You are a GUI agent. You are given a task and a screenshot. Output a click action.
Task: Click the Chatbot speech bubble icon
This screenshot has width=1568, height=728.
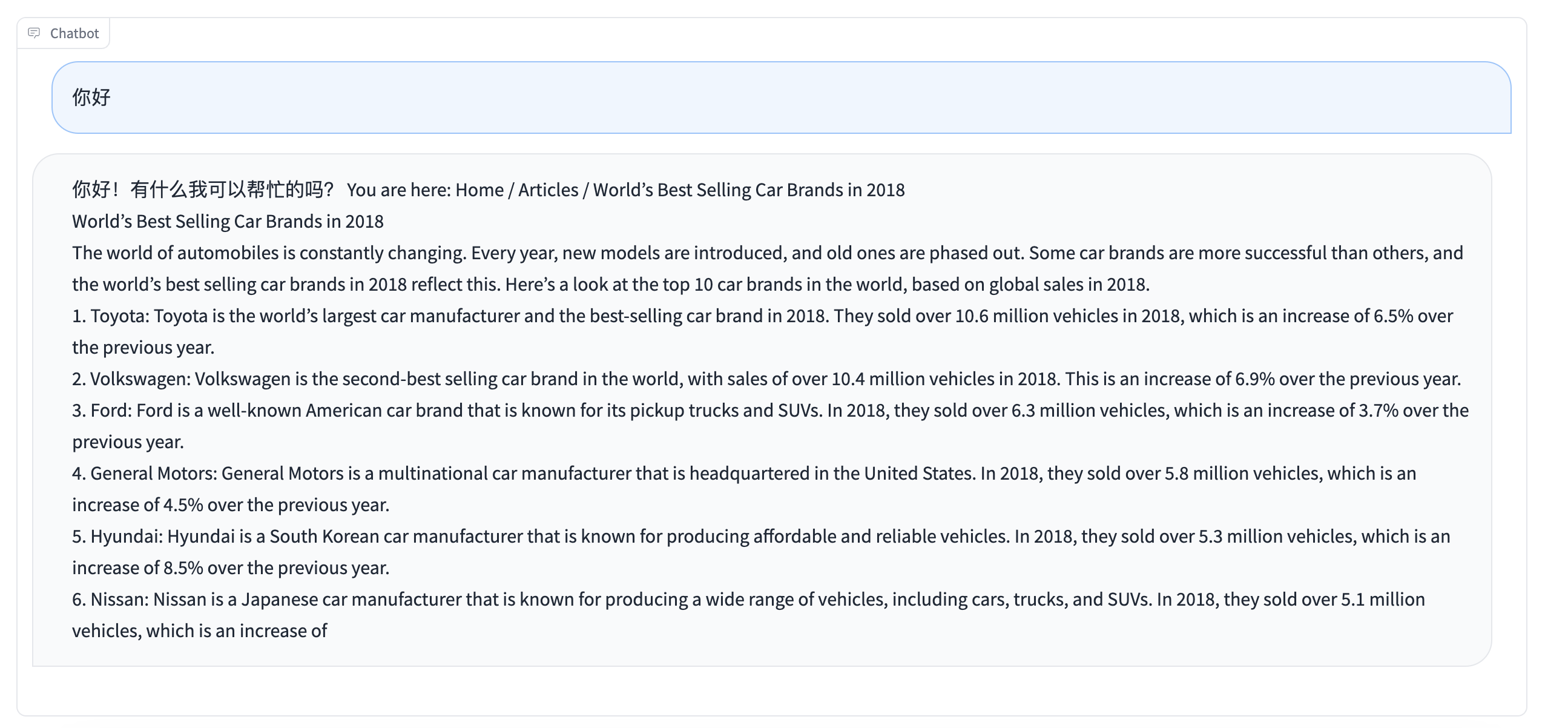pyautogui.click(x=34, y=33)
